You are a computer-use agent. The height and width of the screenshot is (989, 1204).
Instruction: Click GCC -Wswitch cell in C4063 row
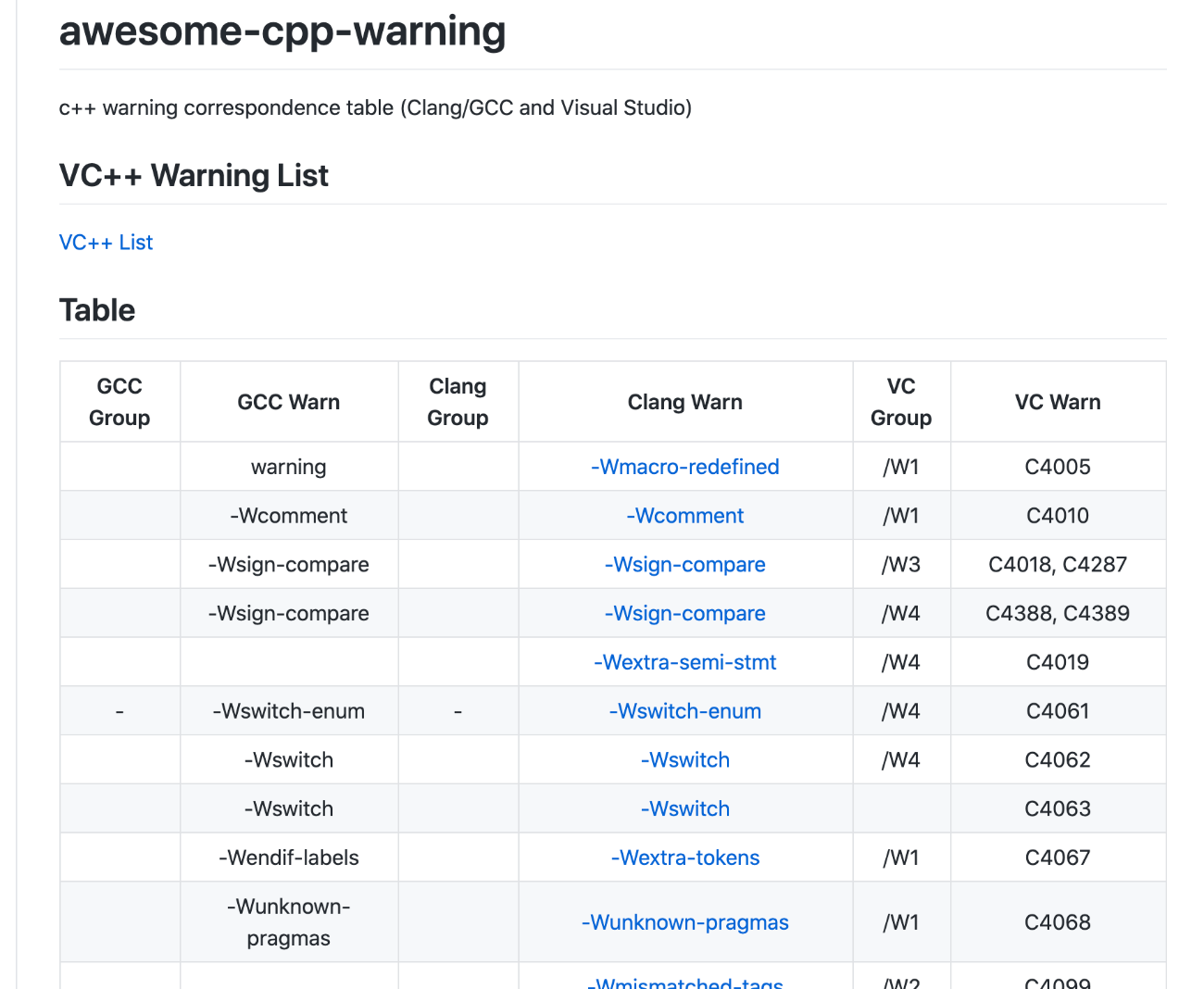click(289, 808)
